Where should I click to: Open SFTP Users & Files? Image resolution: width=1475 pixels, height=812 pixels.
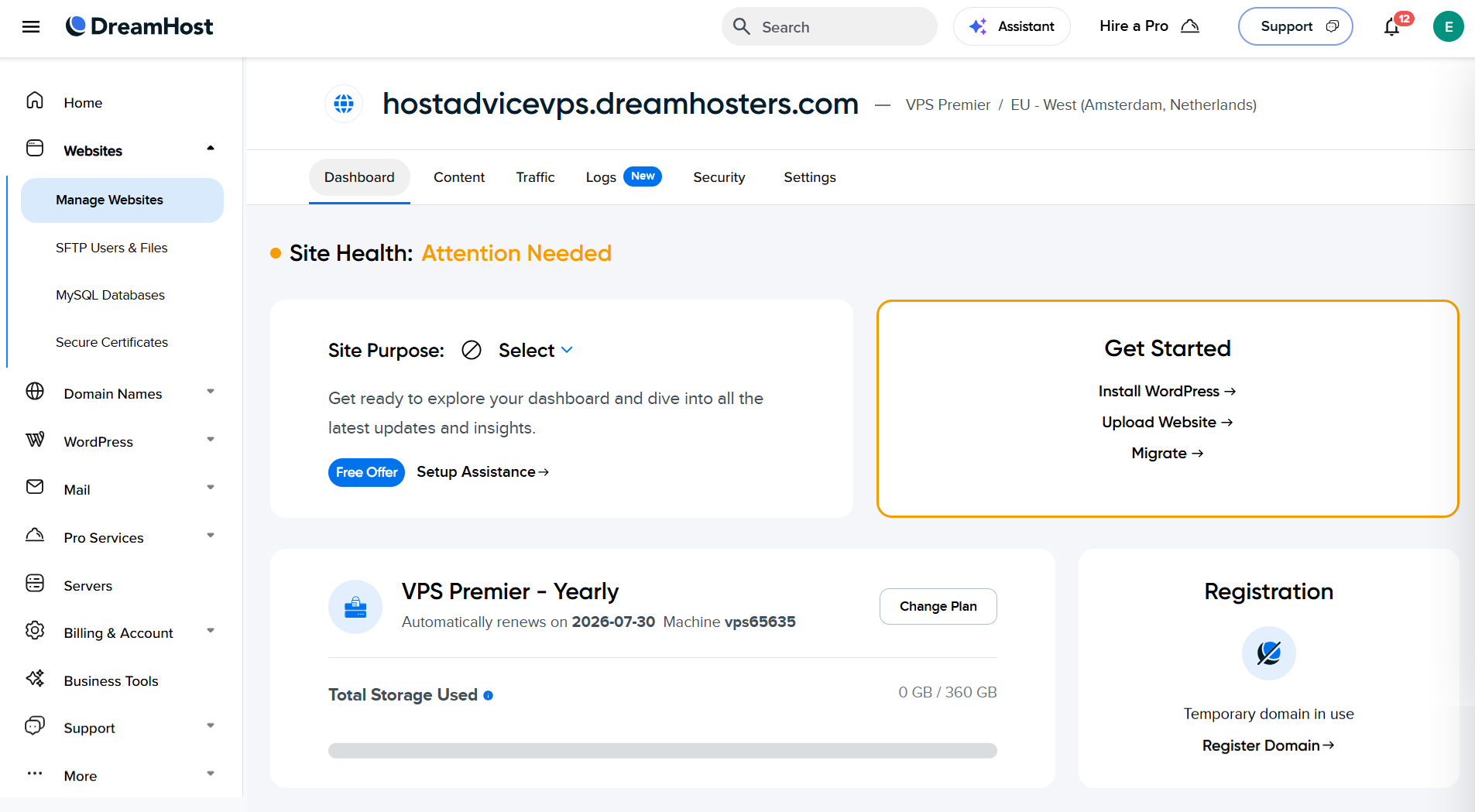click(x=111, y=248)
